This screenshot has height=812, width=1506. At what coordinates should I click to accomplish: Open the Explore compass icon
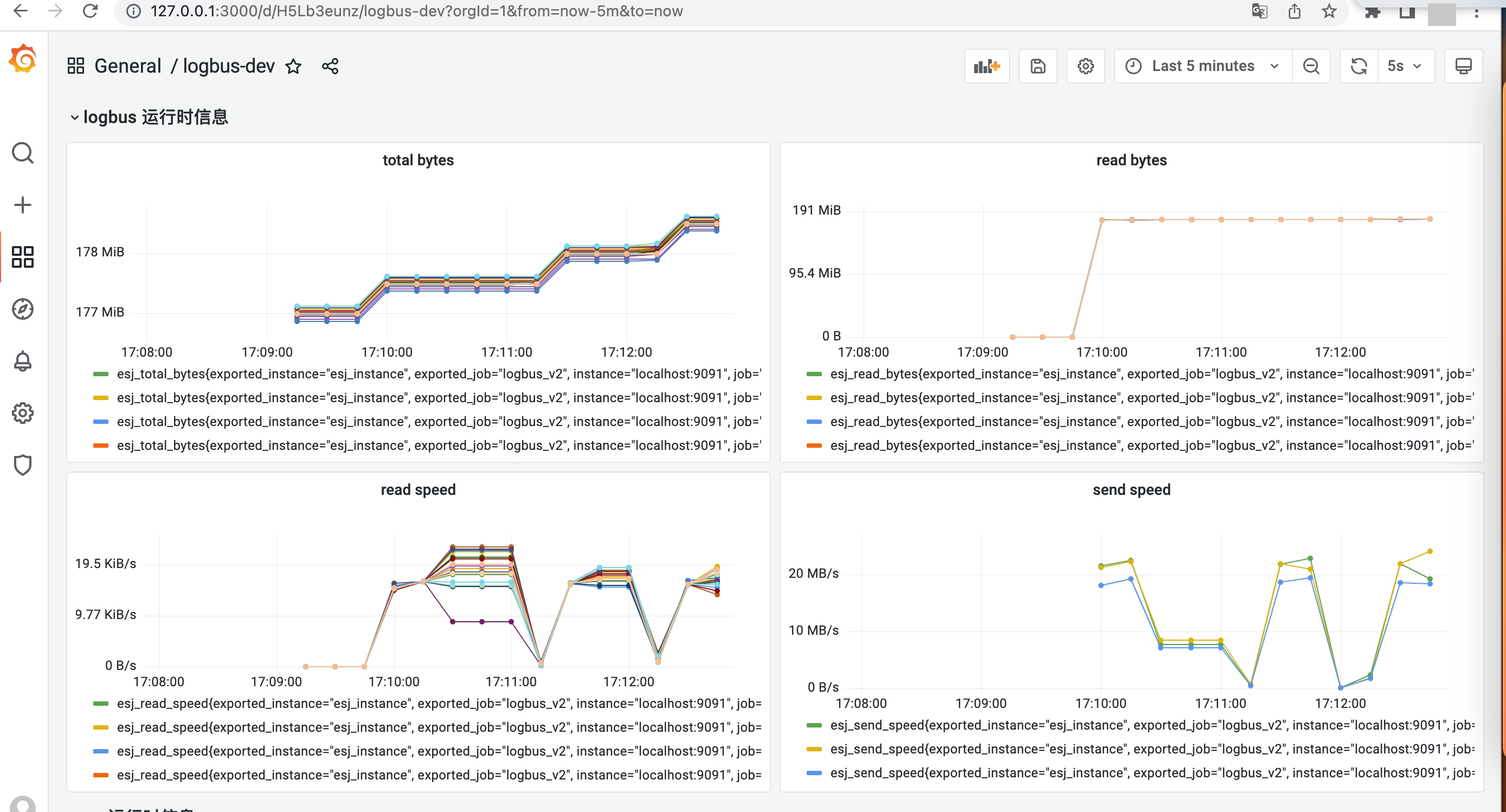click(23, 310)
